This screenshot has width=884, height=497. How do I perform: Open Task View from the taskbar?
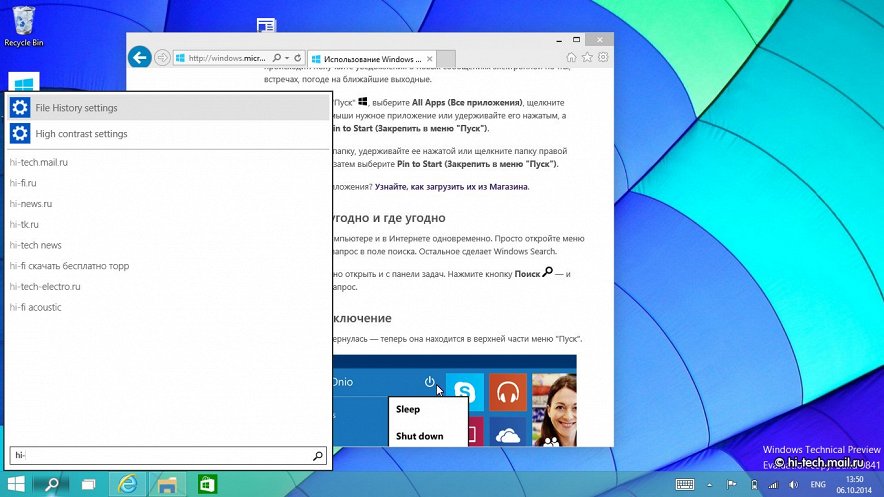(x=88, y=484)
